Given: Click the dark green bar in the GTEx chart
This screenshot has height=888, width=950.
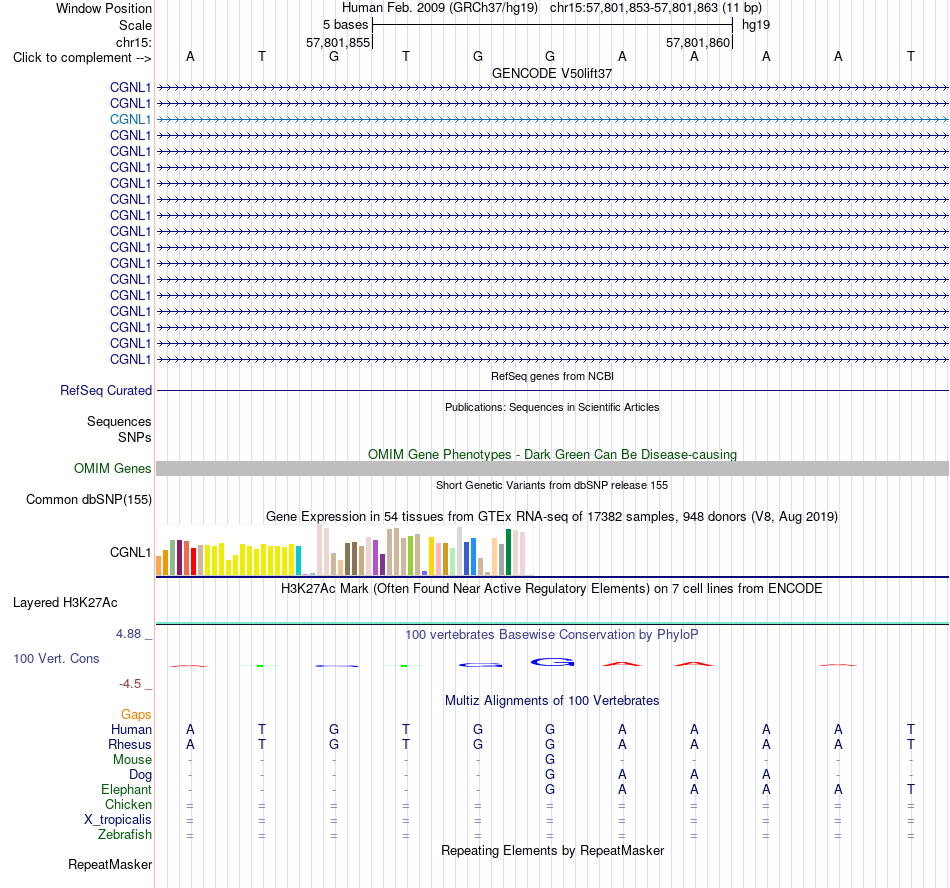Looking at the screenshot, I should tap(509, 552).
